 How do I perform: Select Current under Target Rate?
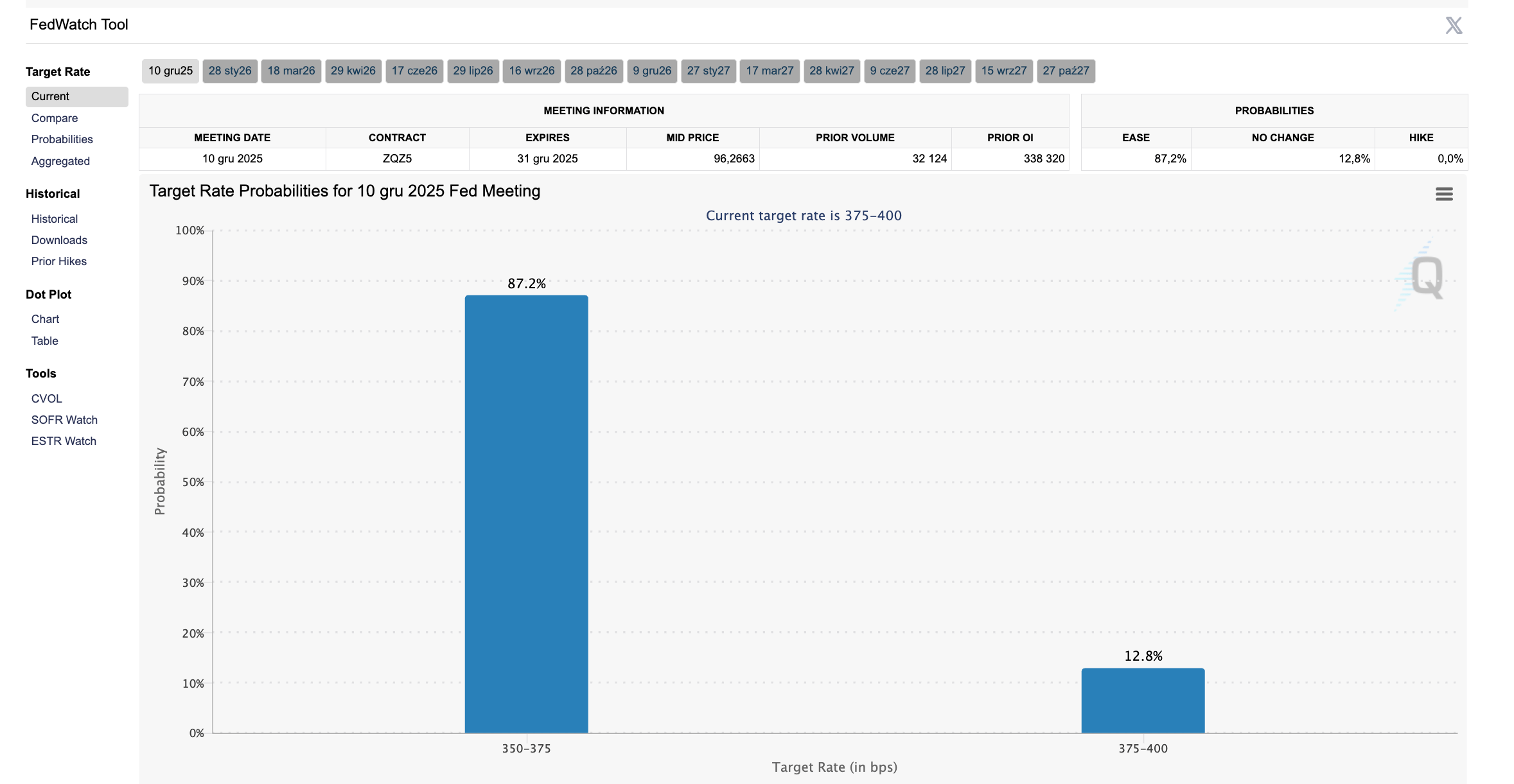point(50,96)
